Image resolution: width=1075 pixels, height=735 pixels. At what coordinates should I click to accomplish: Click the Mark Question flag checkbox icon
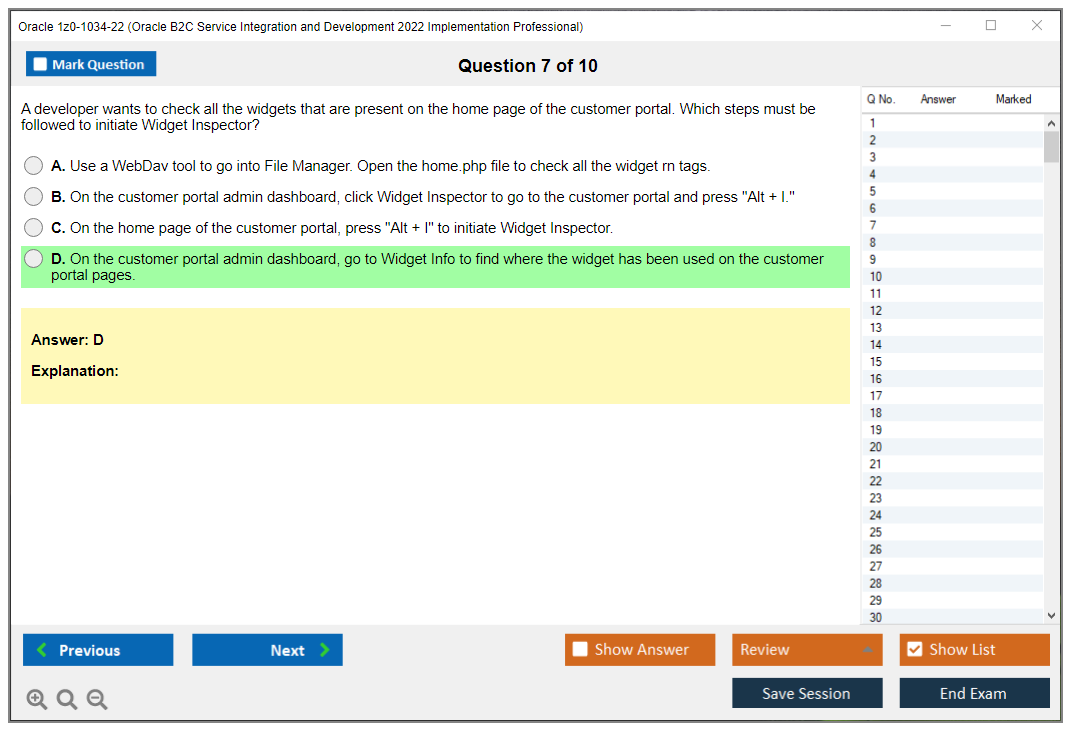click(x=39, y=63)
